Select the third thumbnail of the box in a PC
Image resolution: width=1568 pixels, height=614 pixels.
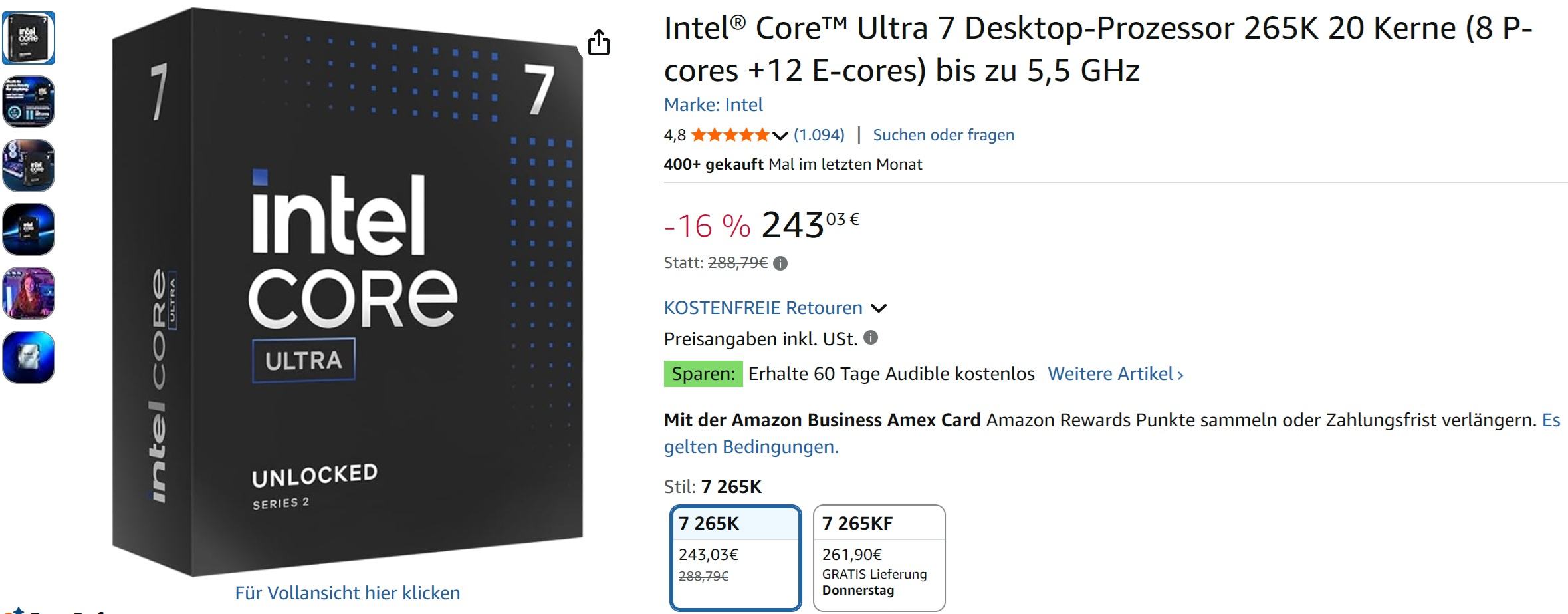pyautogui.click(x=29, y=166)
